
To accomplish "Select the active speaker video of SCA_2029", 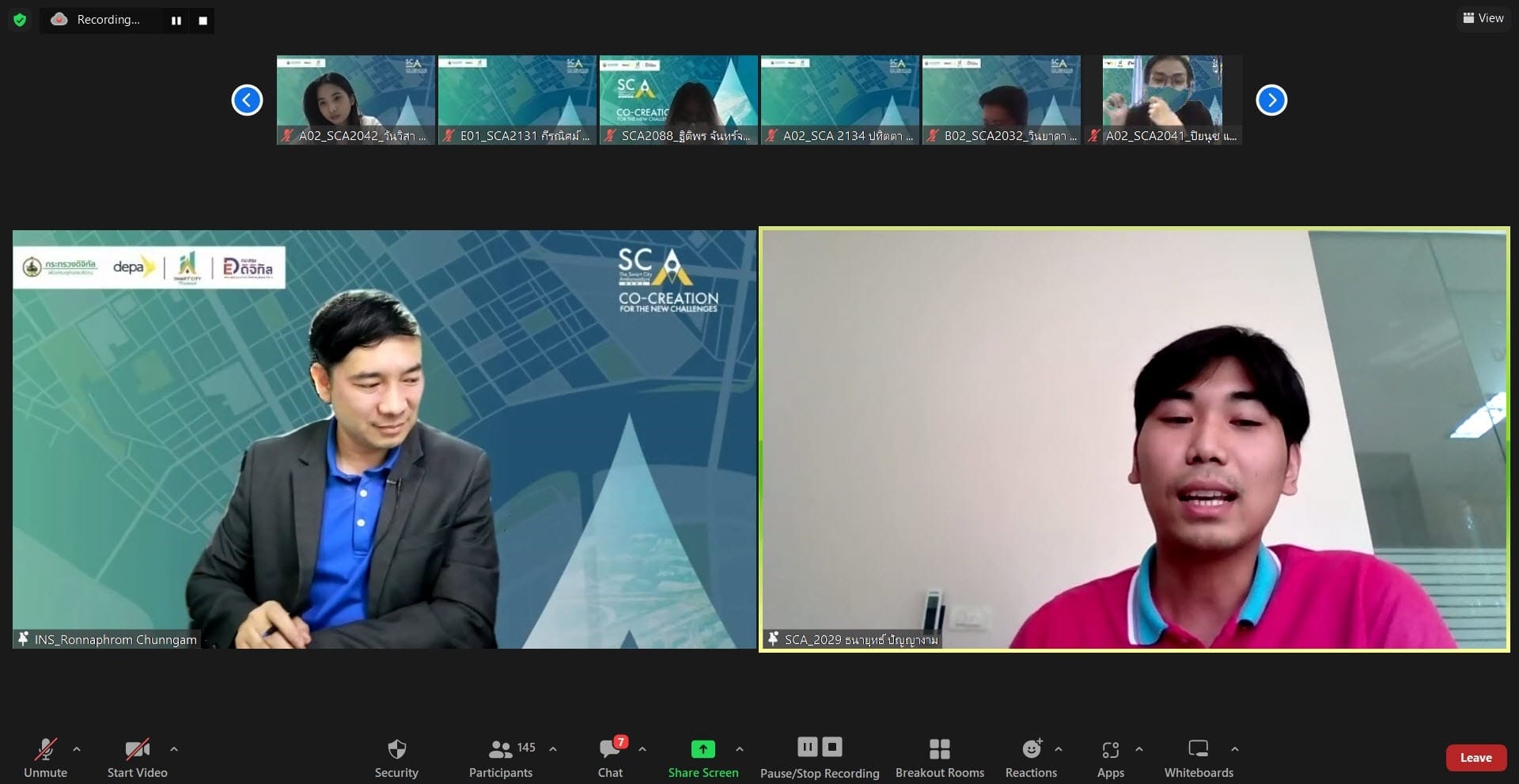I will coord(1135,440).
